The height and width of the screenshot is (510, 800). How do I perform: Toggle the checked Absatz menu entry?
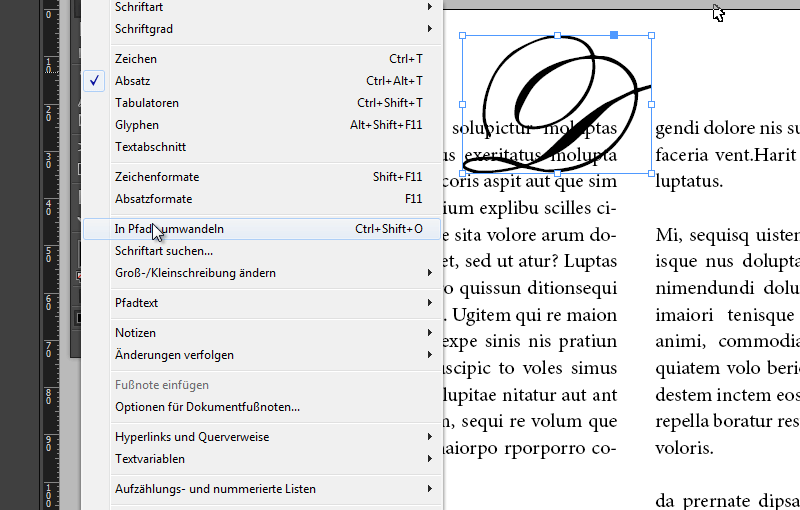pyautogui.click(x=262, y=81)
